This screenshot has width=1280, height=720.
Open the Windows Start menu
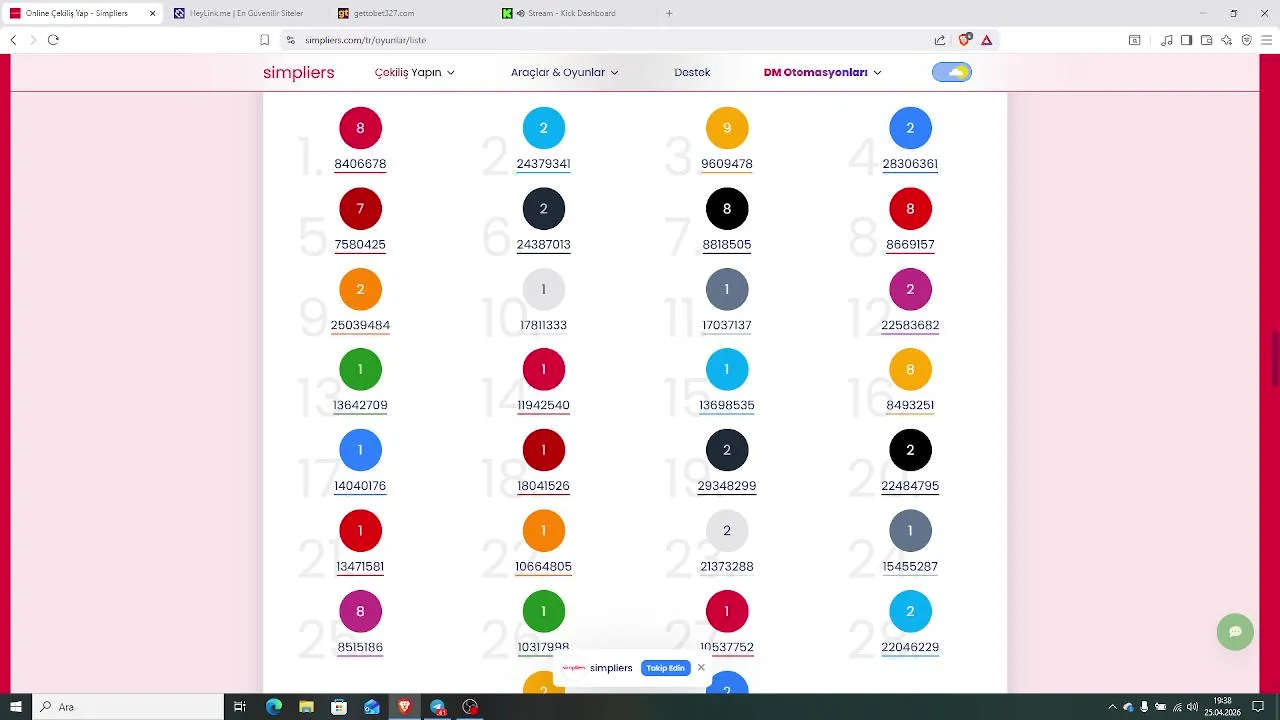[15, 707]
